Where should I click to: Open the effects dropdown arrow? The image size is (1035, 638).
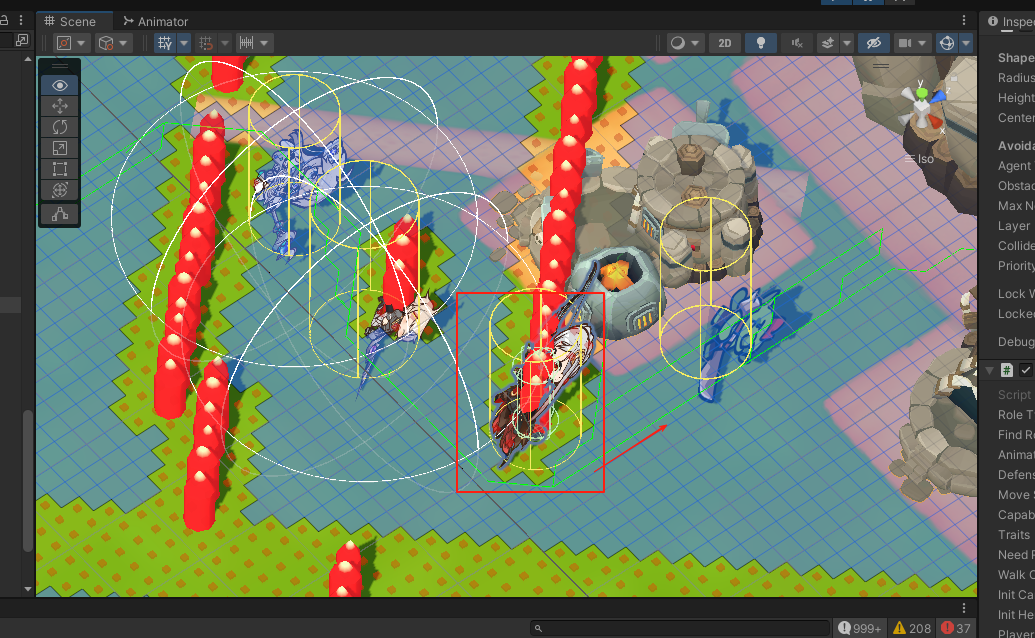(x=846, y=44)
